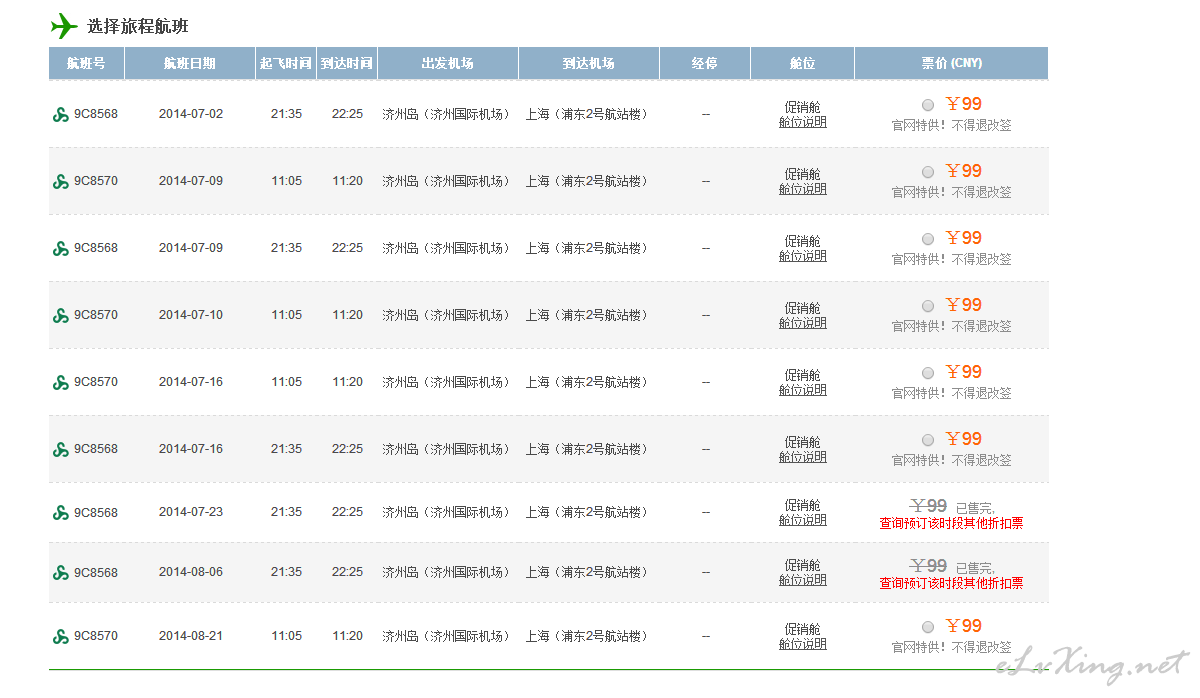The width and height of the screenshot is (1200, 698).
Task: Open 舱位说明 link for 9C8568 on 2014-07-09
Action: [803, 256]
